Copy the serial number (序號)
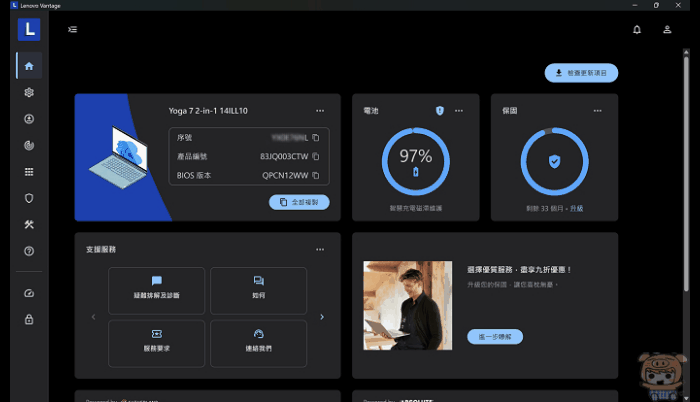 316,138
